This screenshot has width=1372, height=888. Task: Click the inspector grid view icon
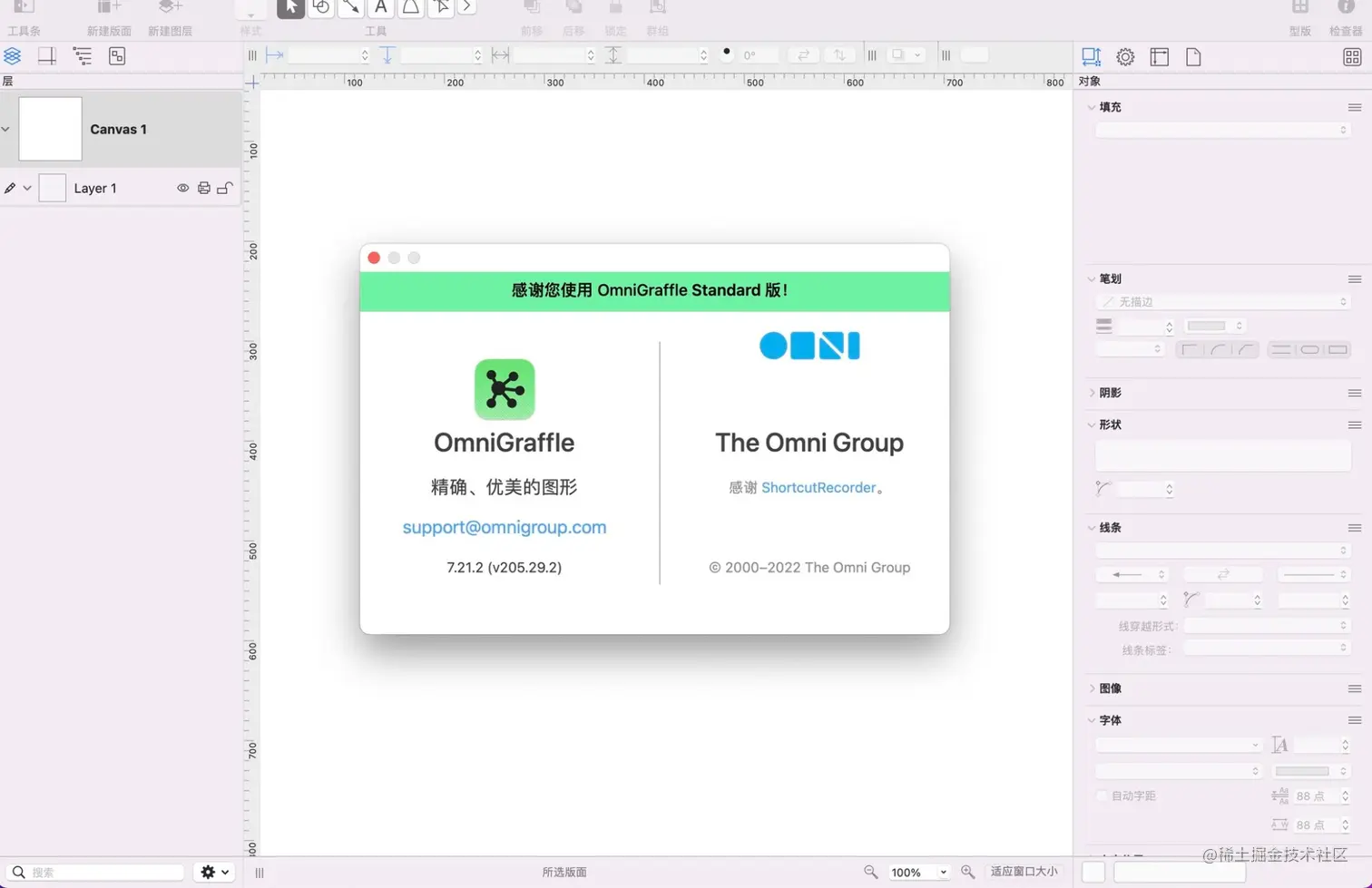(x=1352, y=57)
